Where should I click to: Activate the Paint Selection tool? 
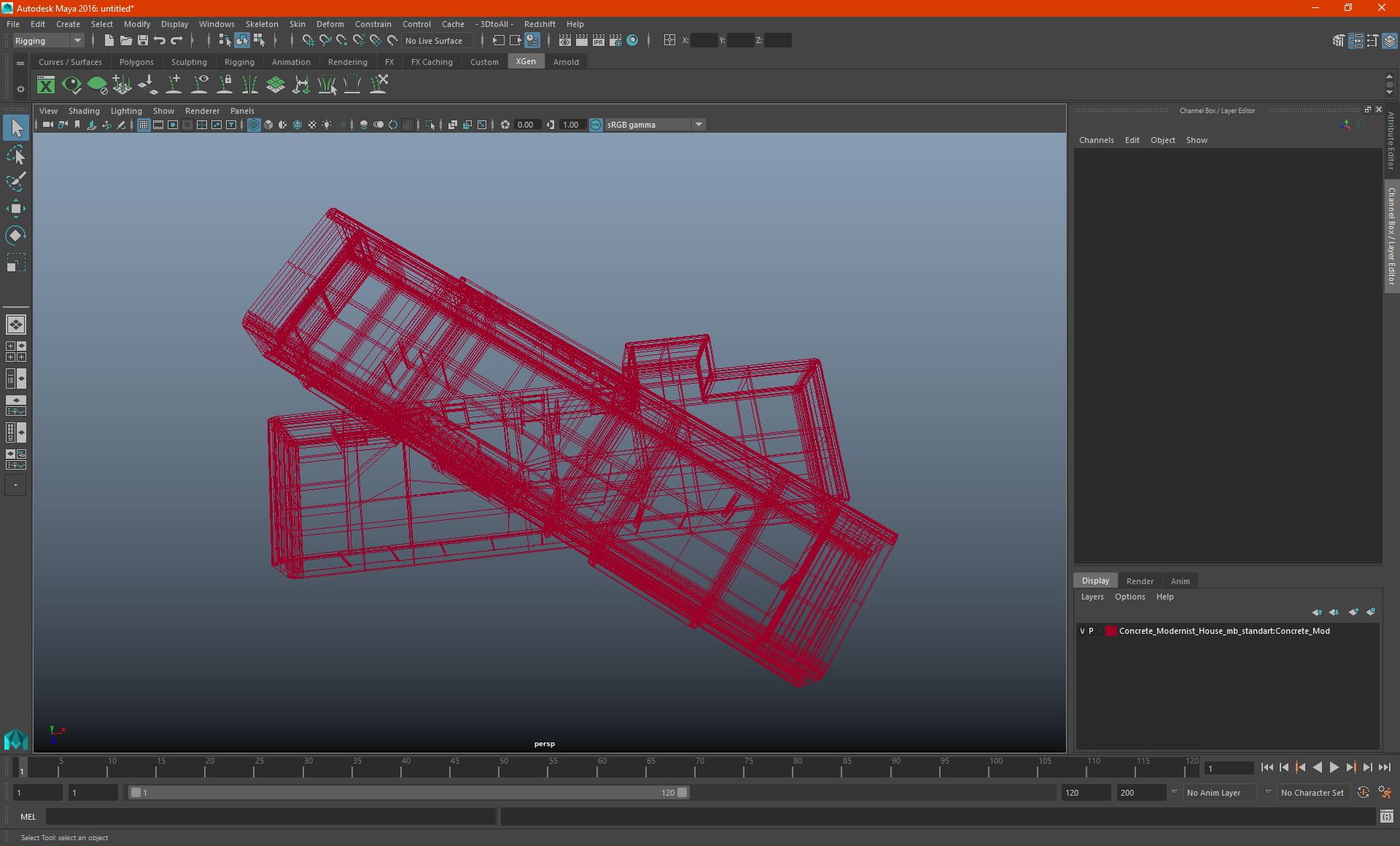click(16, 182)
